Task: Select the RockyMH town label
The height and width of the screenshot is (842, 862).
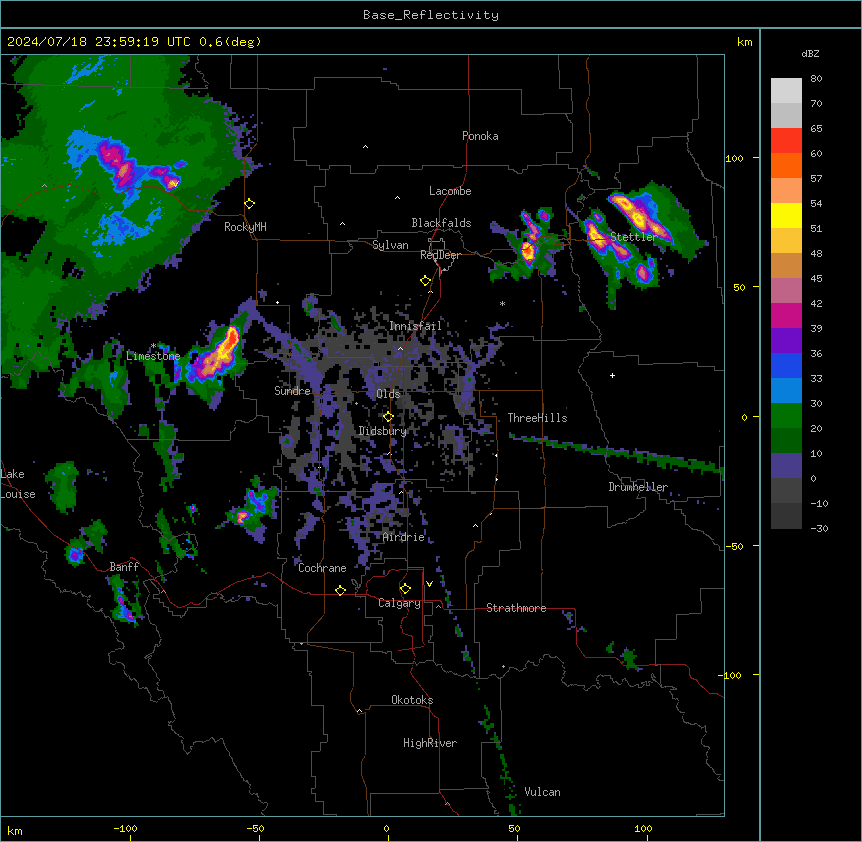Action: (x=245, y=227)
